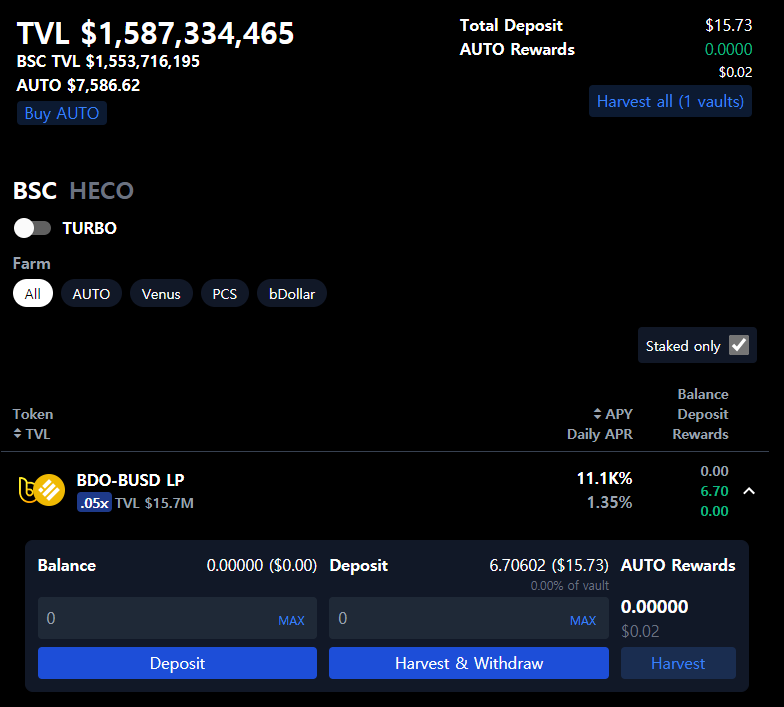
Task: Click the Total Deposit $15.73 value
Action: click(728, 25)
